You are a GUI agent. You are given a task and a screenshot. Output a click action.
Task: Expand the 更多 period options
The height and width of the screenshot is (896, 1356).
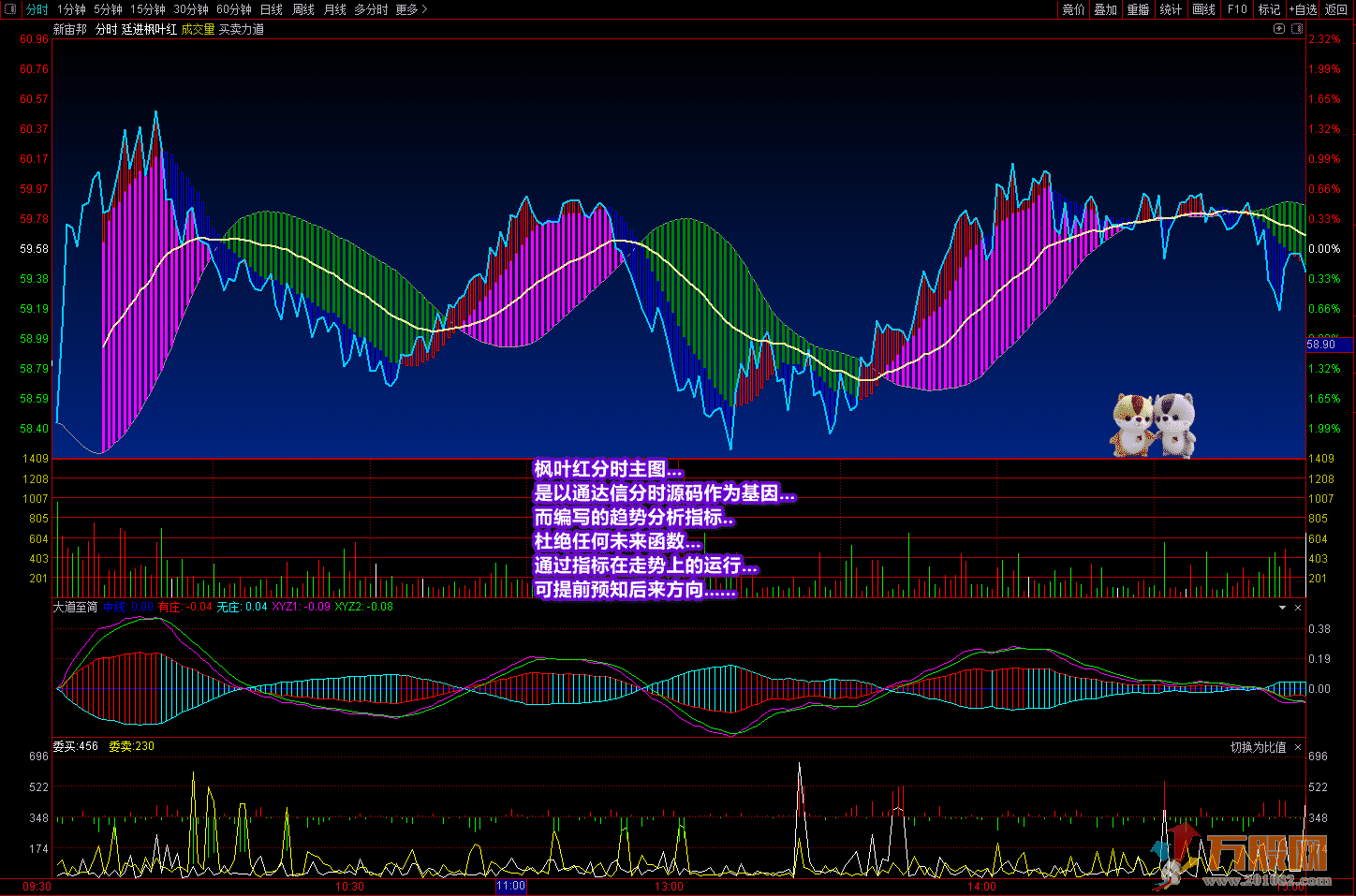coord(411,9)
